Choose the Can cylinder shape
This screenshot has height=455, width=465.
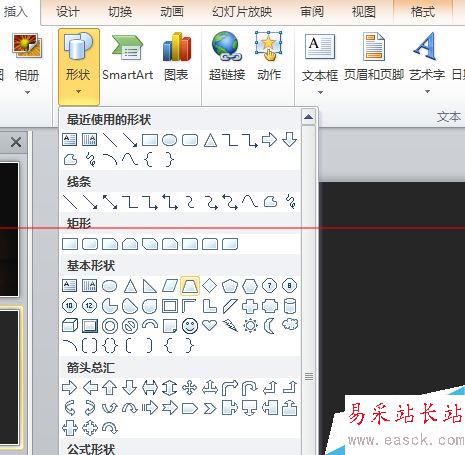point(290,306)
